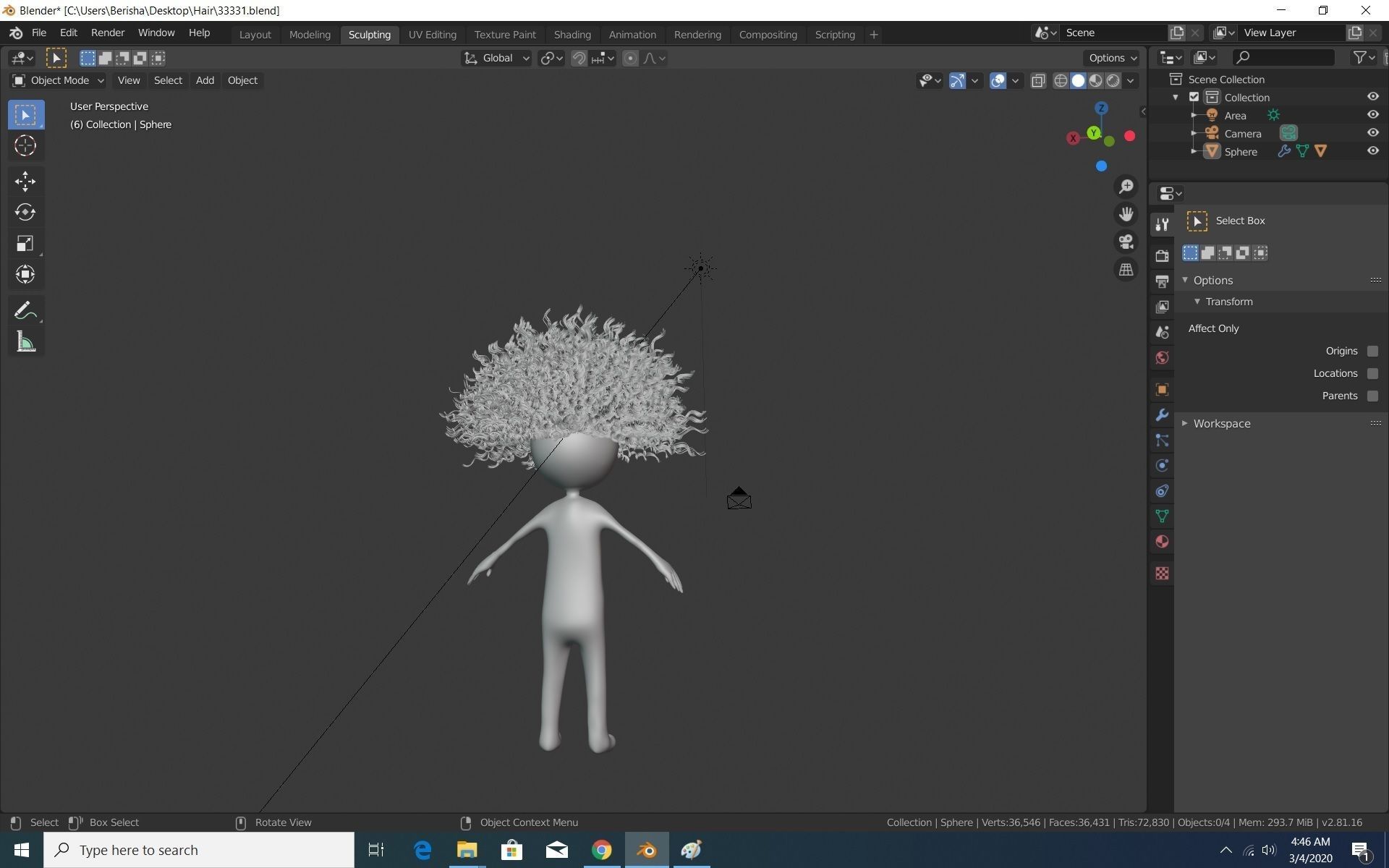Click the Pan view hand icon
1389x868 pixels.
[x=1126, y=214]
